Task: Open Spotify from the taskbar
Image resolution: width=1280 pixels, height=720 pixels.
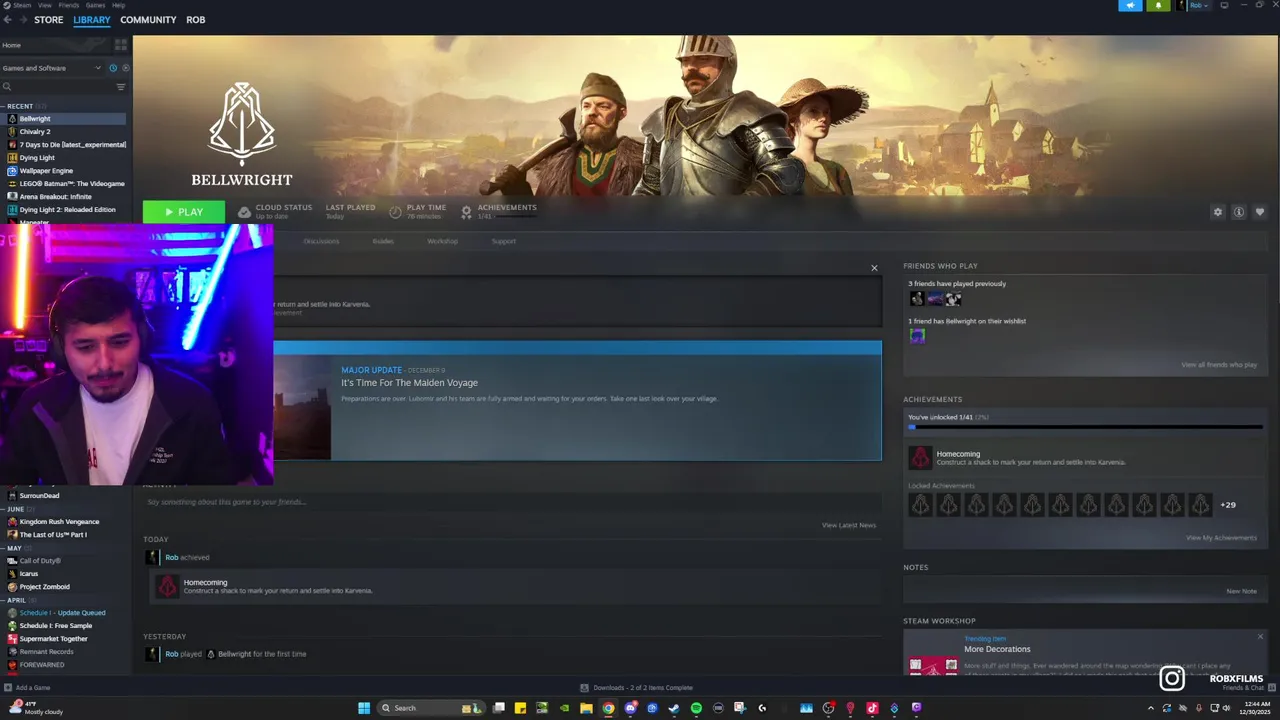Action: (x=696, y=708)
